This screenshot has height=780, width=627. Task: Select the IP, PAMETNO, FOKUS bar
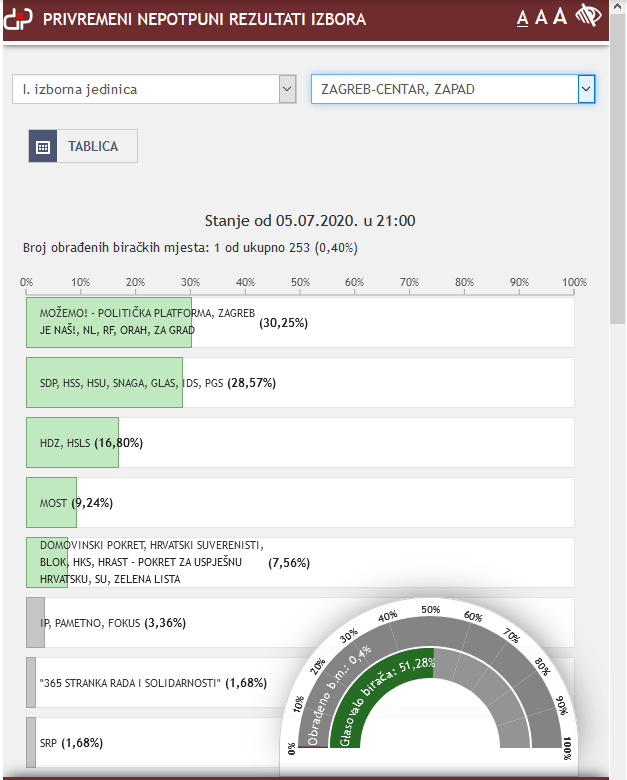coord(36,623)
